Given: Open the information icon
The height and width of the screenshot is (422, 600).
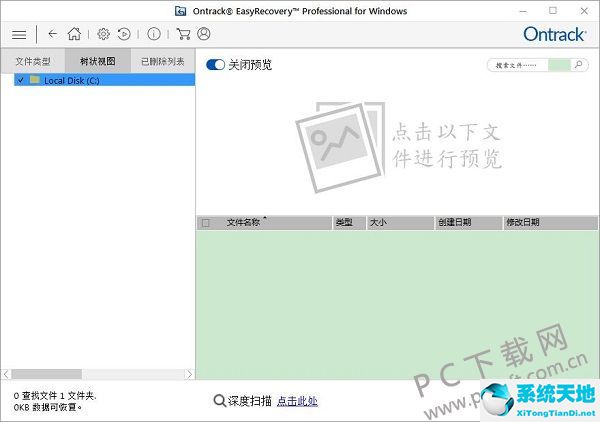Looking at the screenshot, I should tap(154, 34).
